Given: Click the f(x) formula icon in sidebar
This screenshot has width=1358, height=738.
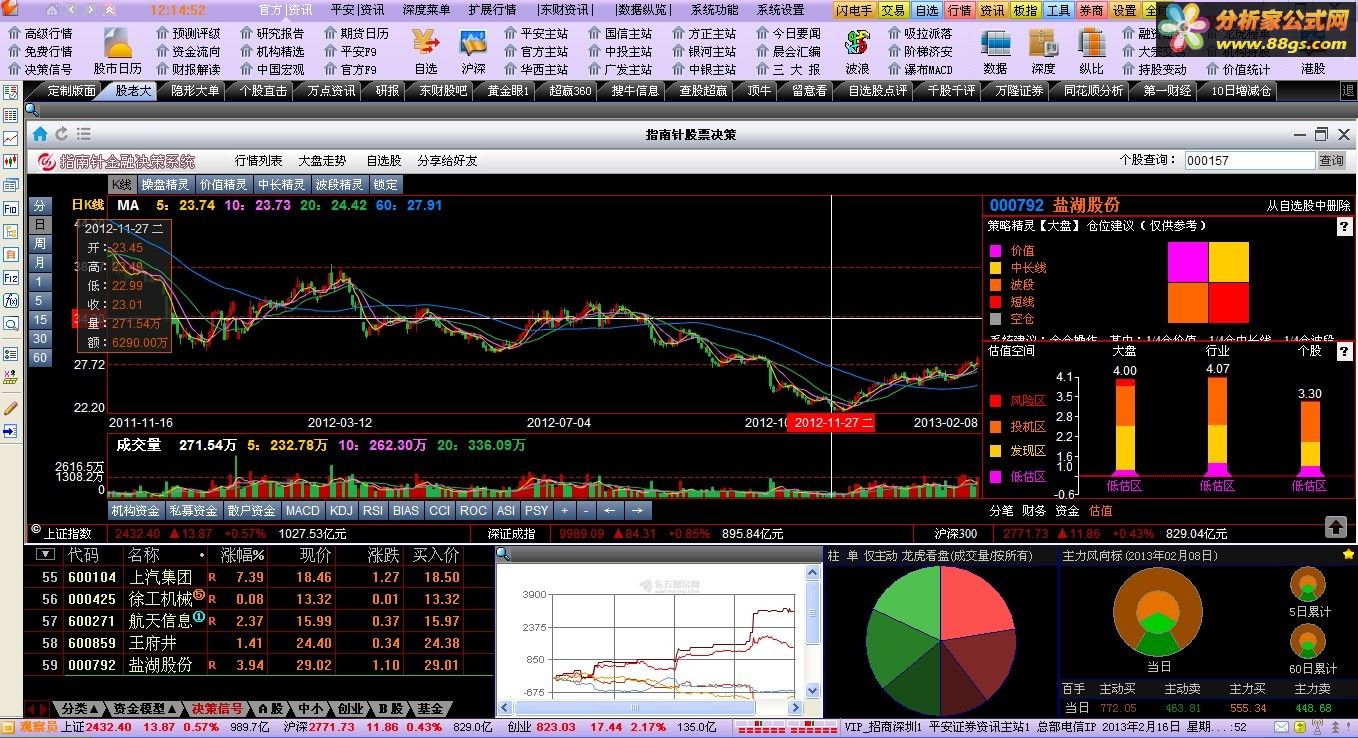Looking at the screenshot, I should (x=11, y=301).
